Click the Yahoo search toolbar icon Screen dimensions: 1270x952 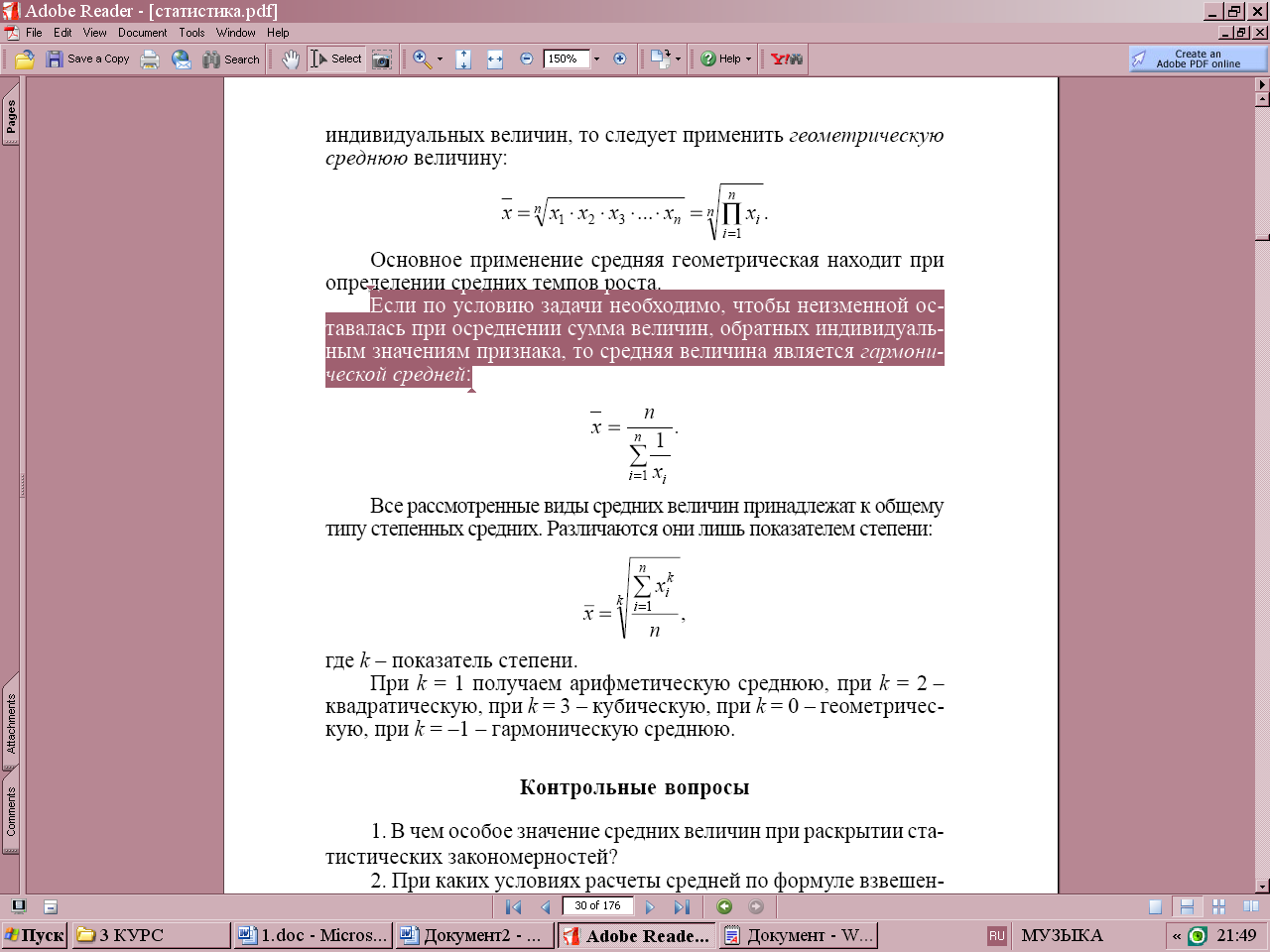[787, 59]
